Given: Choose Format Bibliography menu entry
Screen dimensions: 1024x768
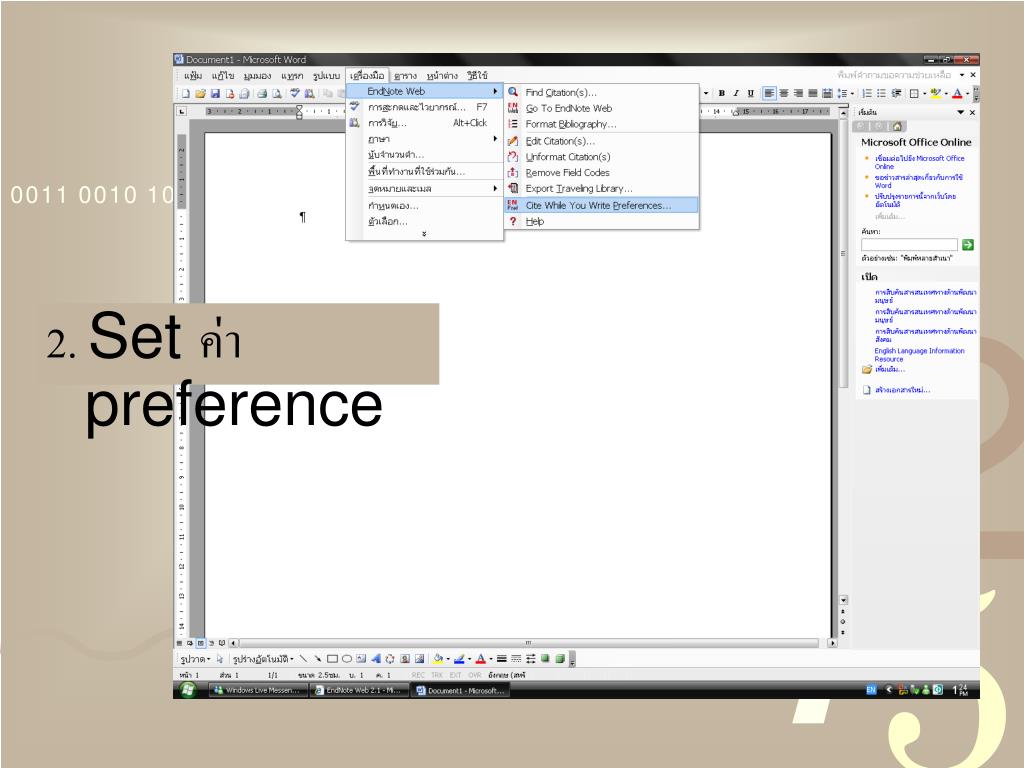Looking at the screenshot, I should pyautogui.click(x=601, y=124).
